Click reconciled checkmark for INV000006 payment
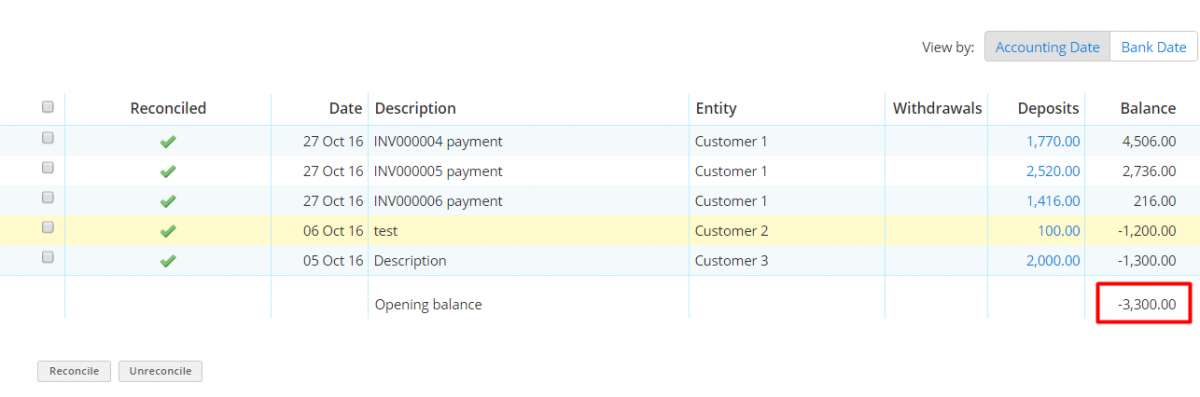Image resolution: width=1200 pixels, height=397 pixels. click(x=168, y=202)
